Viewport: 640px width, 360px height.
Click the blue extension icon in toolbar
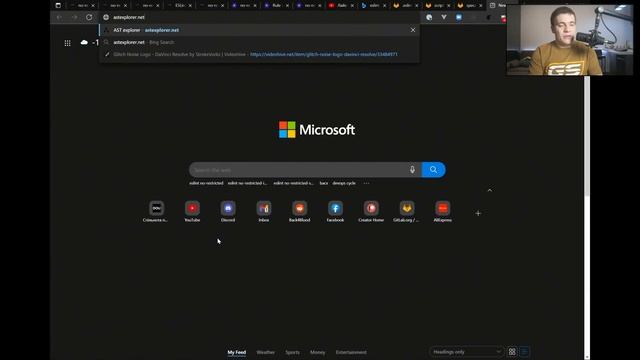coord(459,17)
